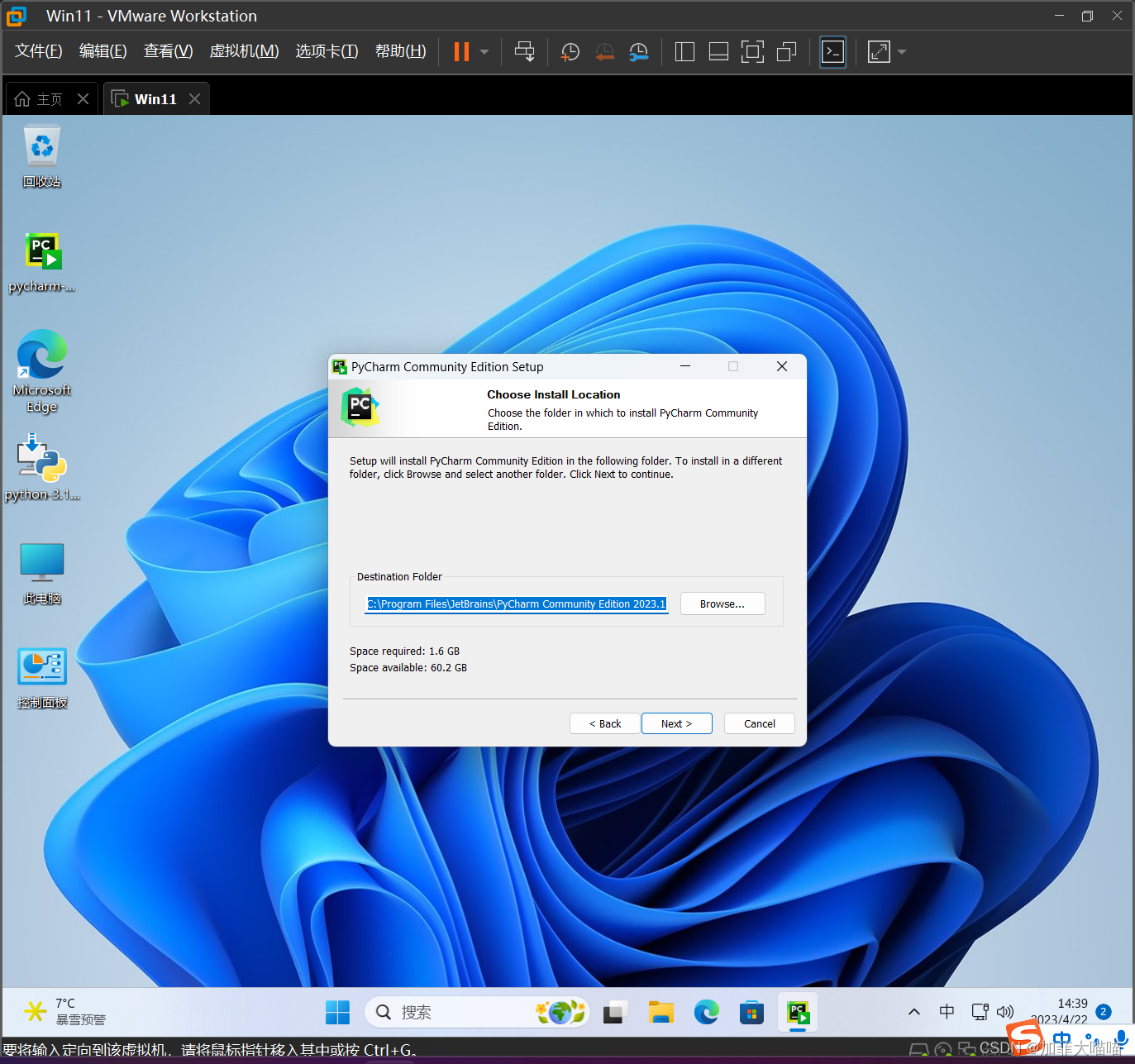The width and height of the screenshot is (1135, 1064).
Task: Open the 查看(V) menu
Action: [x=168, y=51]
